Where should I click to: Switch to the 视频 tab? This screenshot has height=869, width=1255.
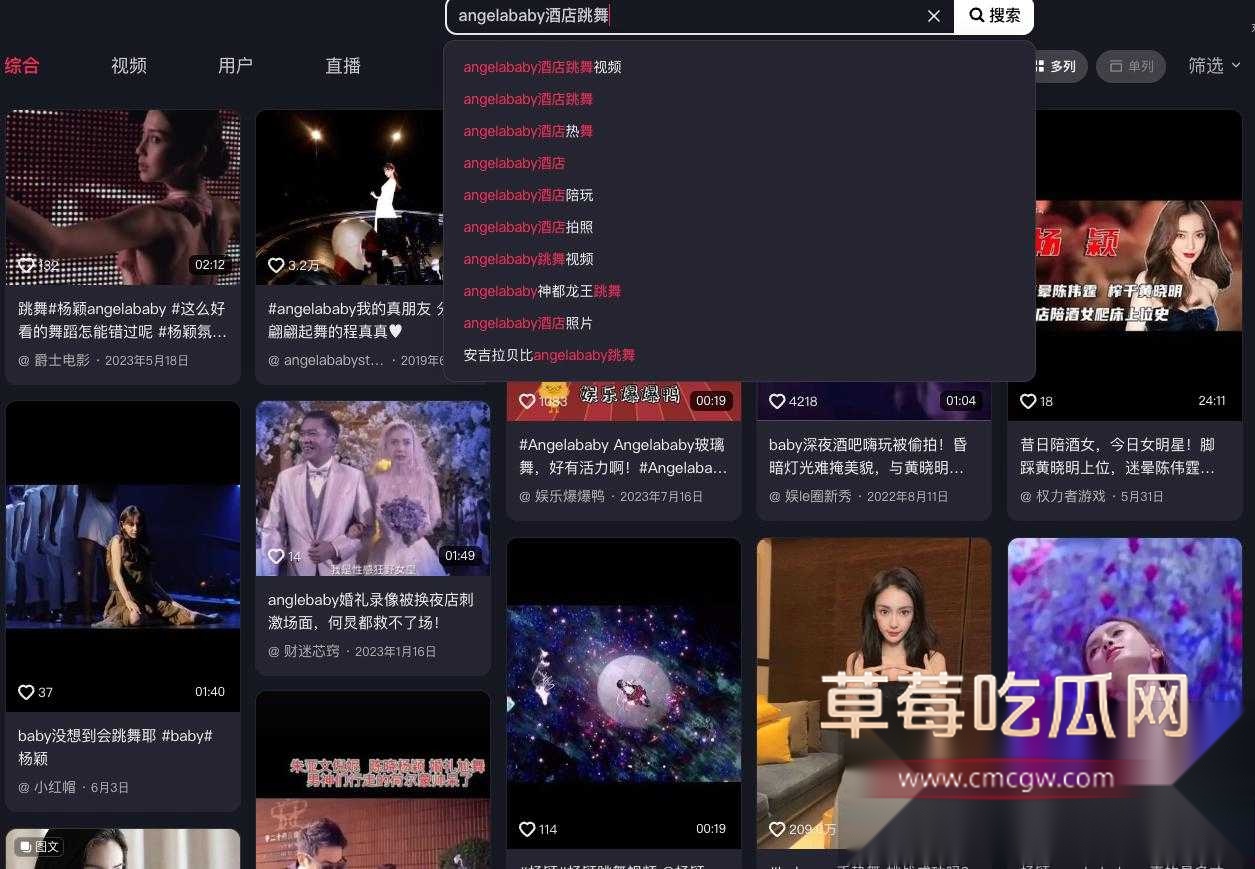click(x=129, y=66)
